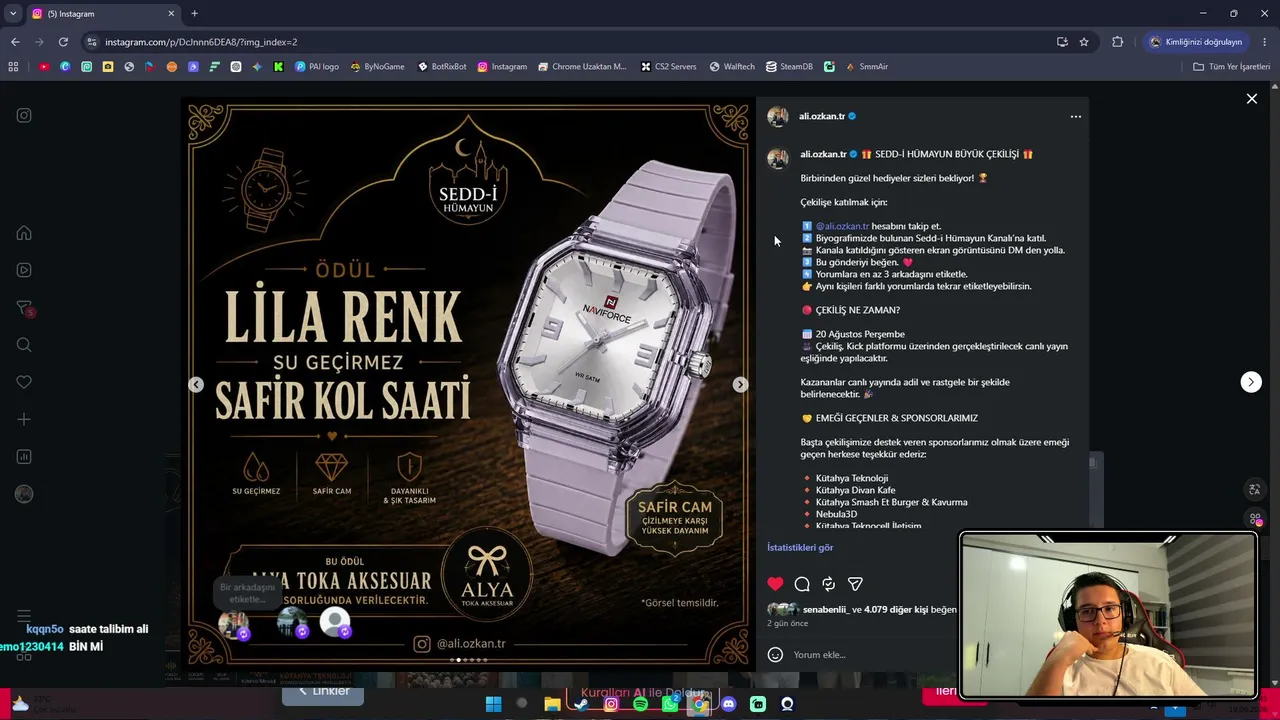1280x720 pixels.
Task: Open the Windows Start menu
Action: (x=493, y=704)
